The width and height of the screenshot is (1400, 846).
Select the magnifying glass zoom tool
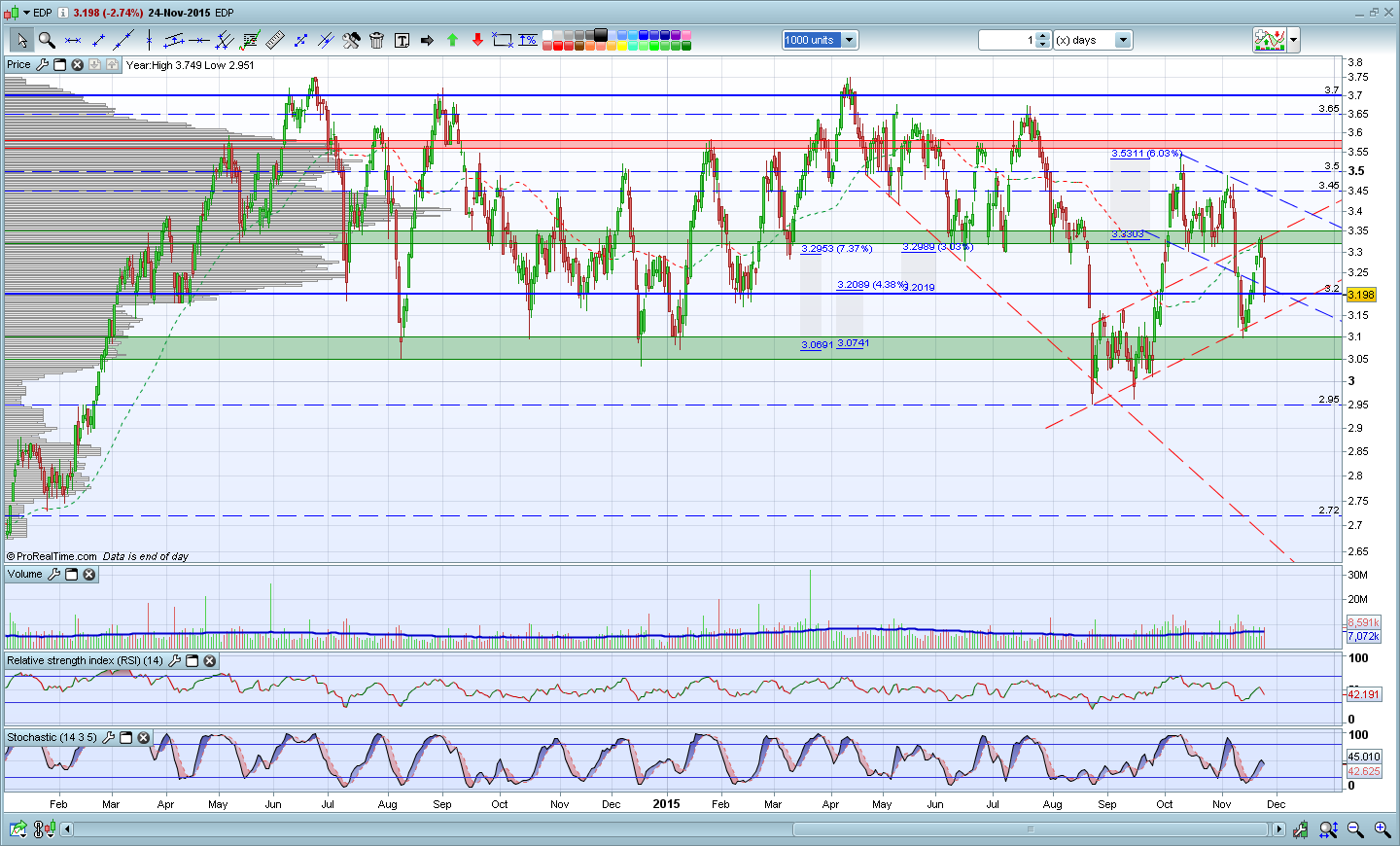(x=46, y=40)
